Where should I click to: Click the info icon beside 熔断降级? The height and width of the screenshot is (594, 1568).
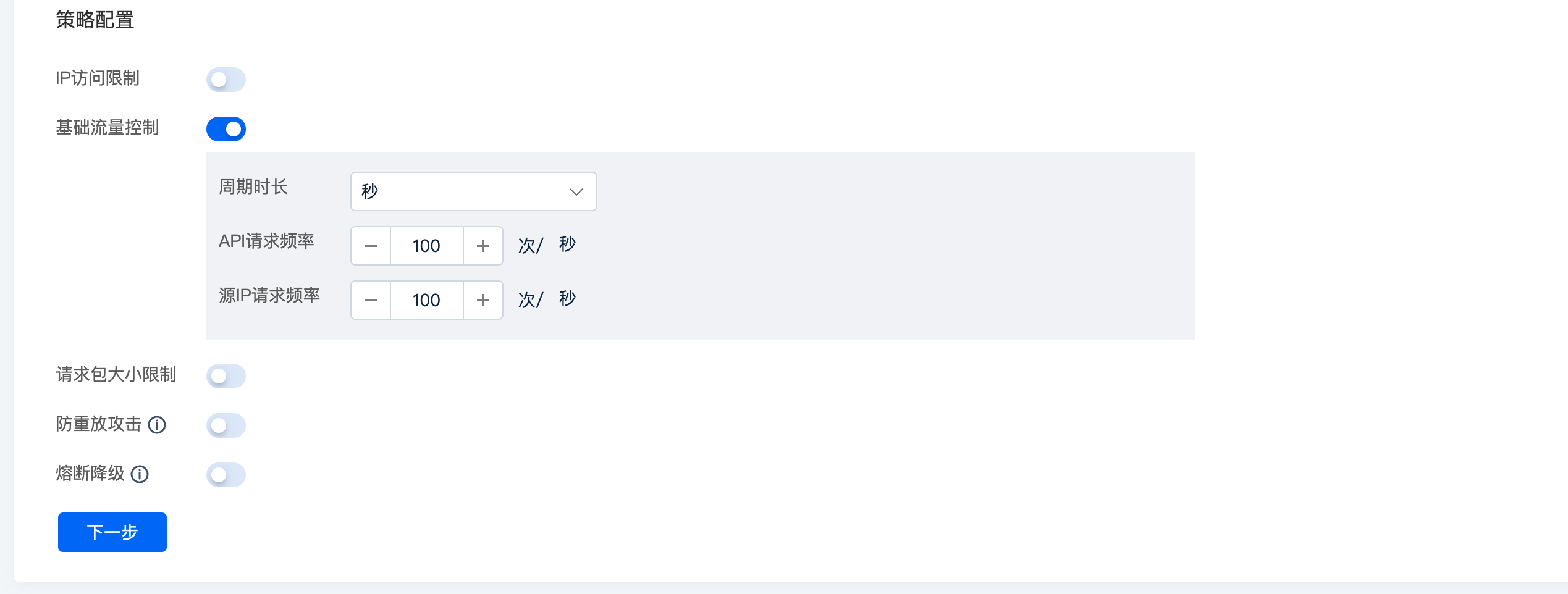click(140, 474)
